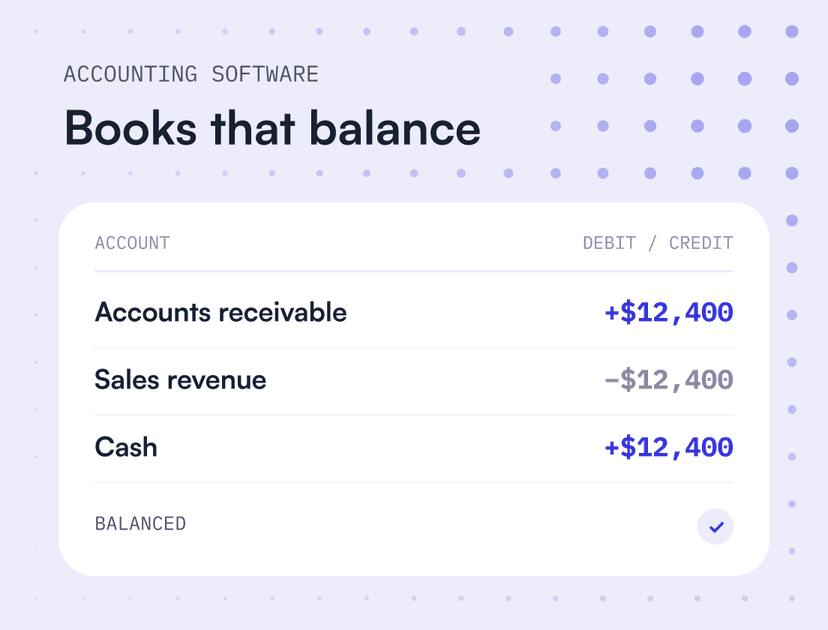This screenshot has width=828, height=630.
Task: Click the Cash +$12,400 amount
Action: click(669, 447)
